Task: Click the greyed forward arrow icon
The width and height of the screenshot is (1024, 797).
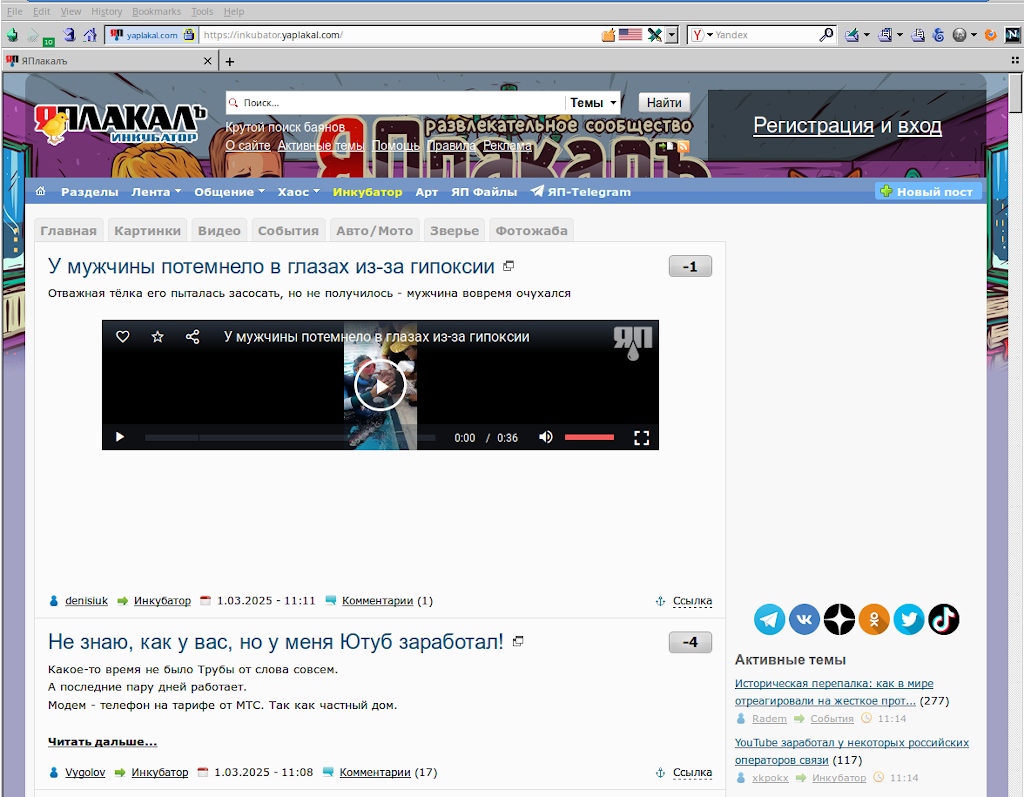Action: pos(33,35)
